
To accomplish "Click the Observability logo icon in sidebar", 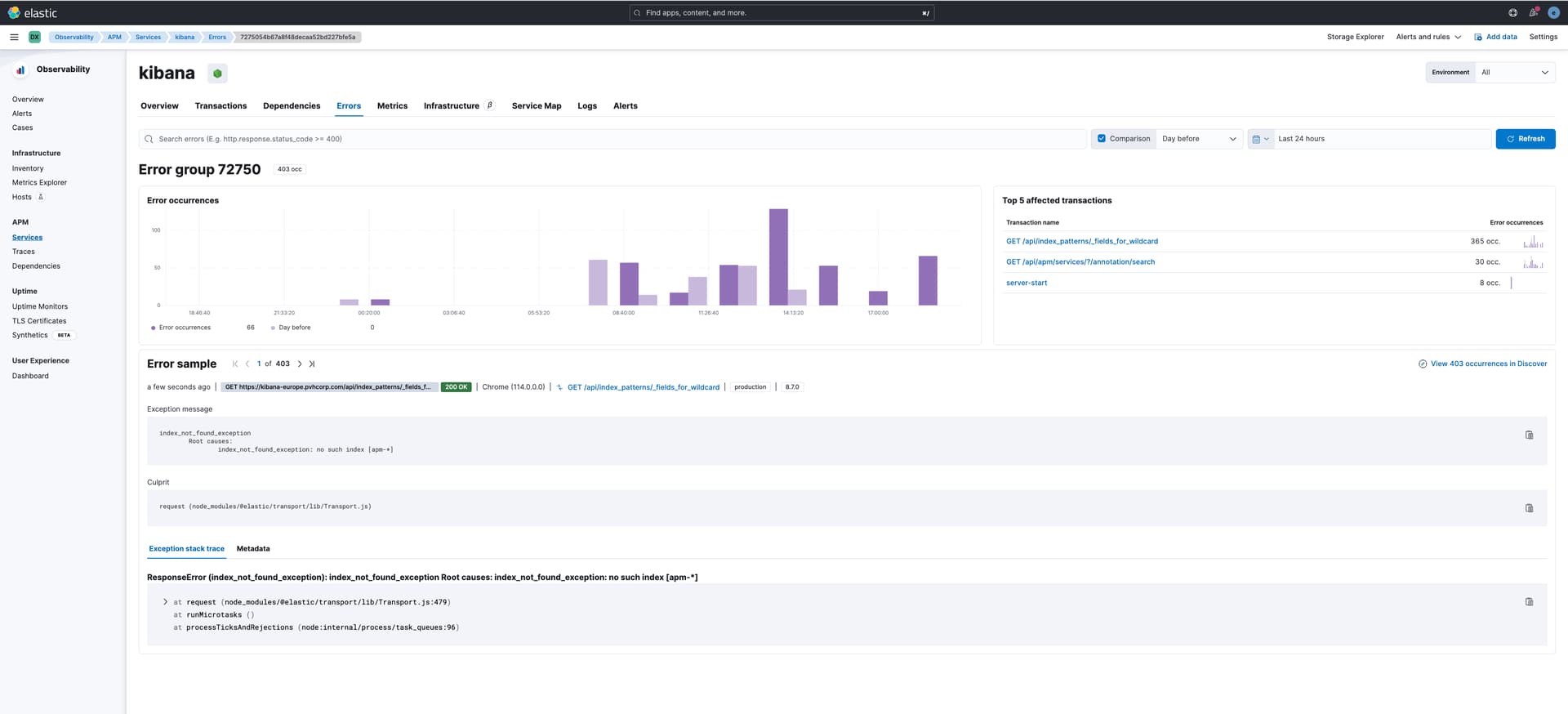I will click(20, 70).
